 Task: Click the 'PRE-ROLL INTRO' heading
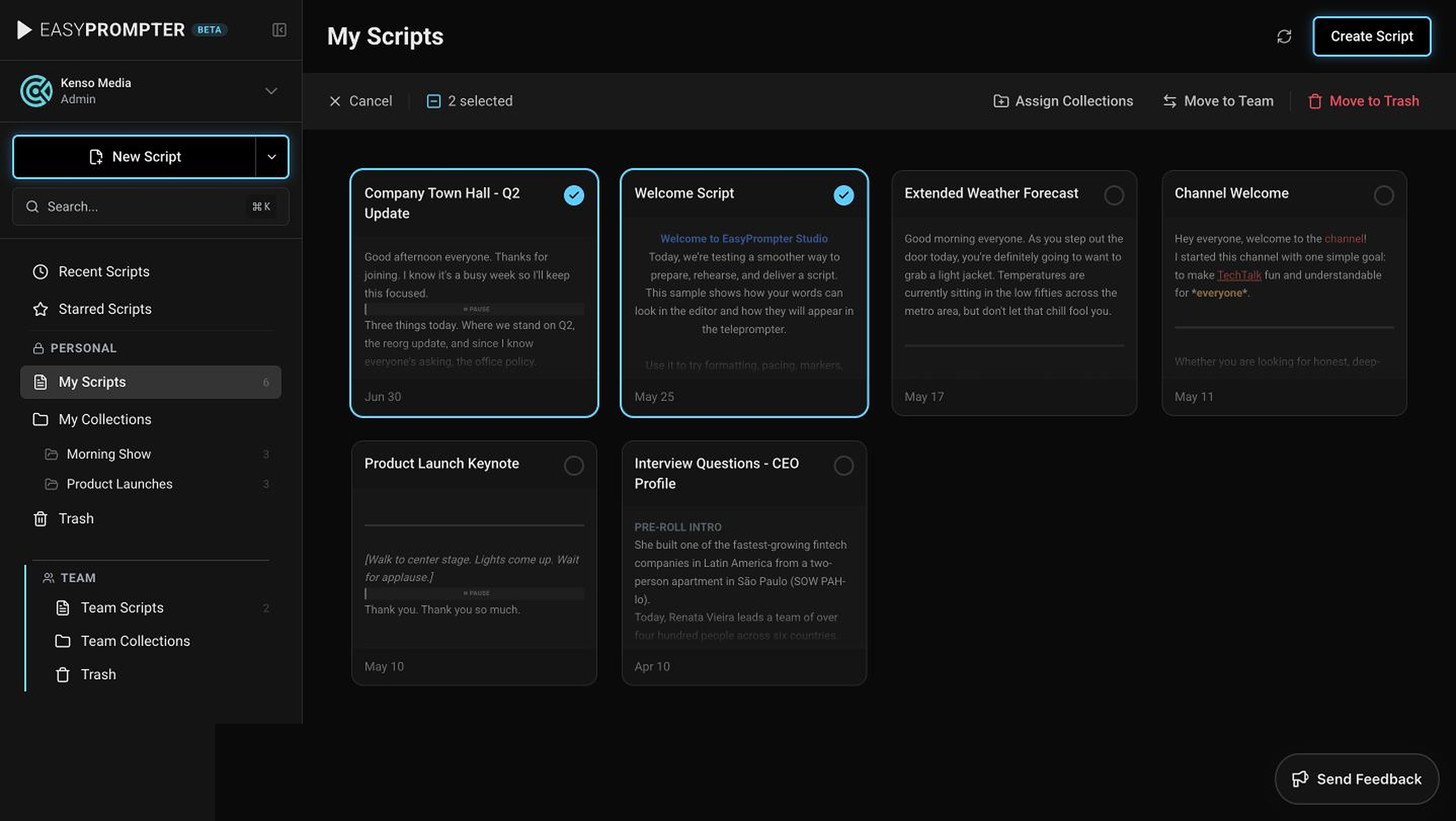click(x=678, y=527)
